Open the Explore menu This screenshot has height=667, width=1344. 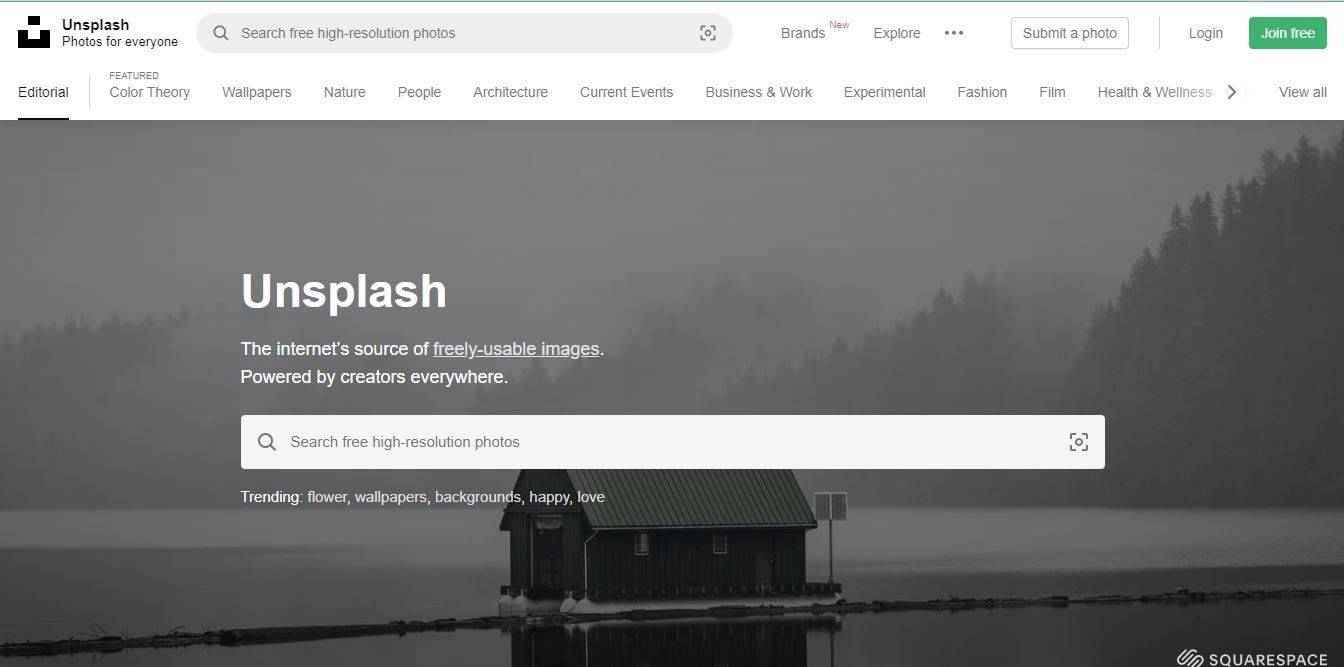(x=897, y=33)
